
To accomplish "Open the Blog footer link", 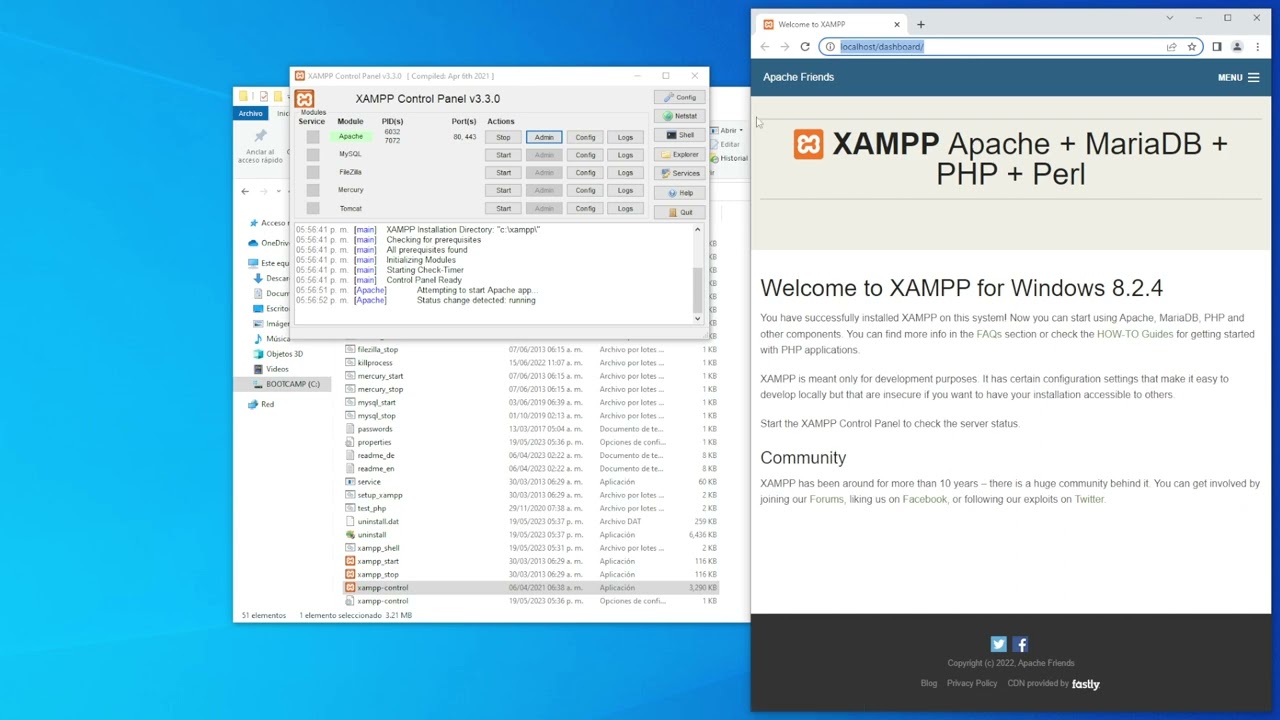I will point(929,683).
